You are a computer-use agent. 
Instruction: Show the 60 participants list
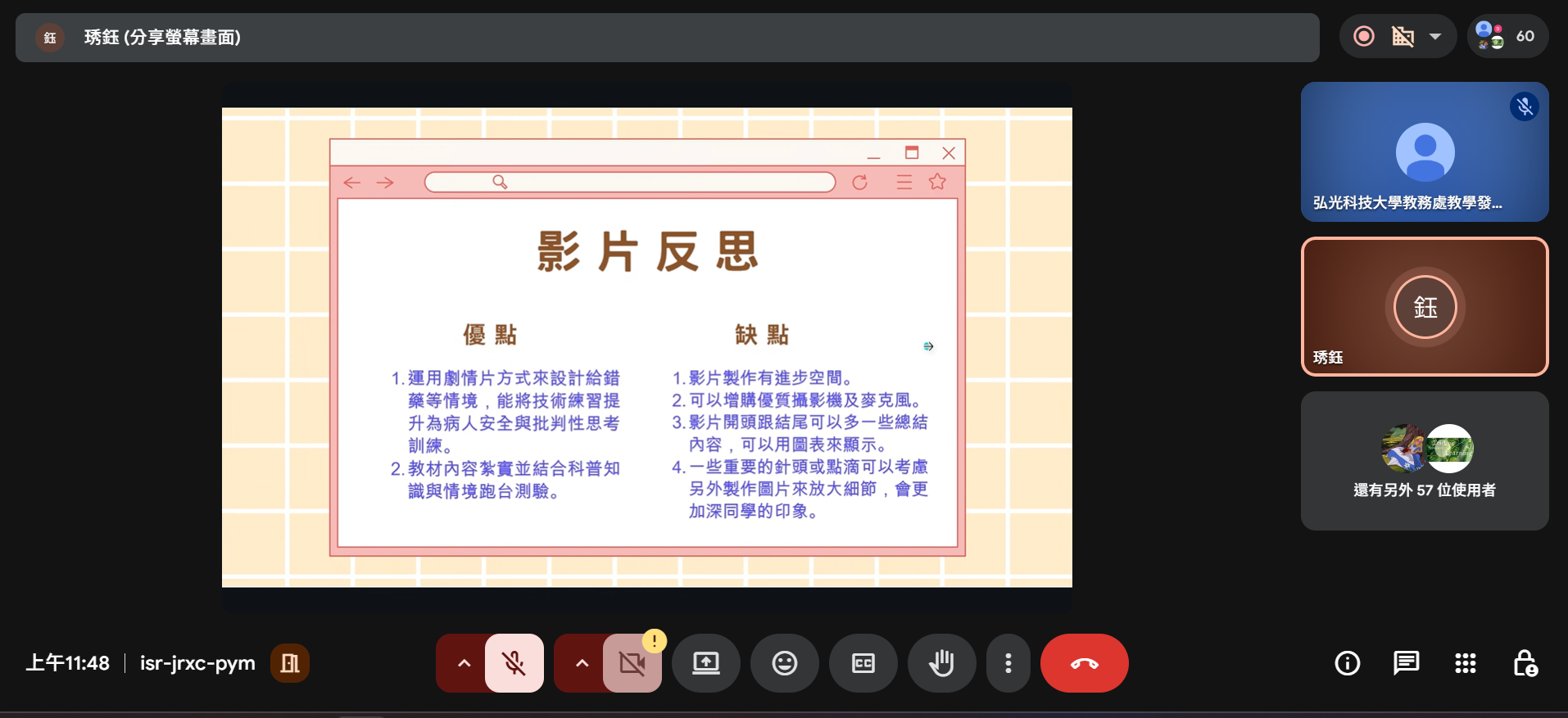[1507, 37]
